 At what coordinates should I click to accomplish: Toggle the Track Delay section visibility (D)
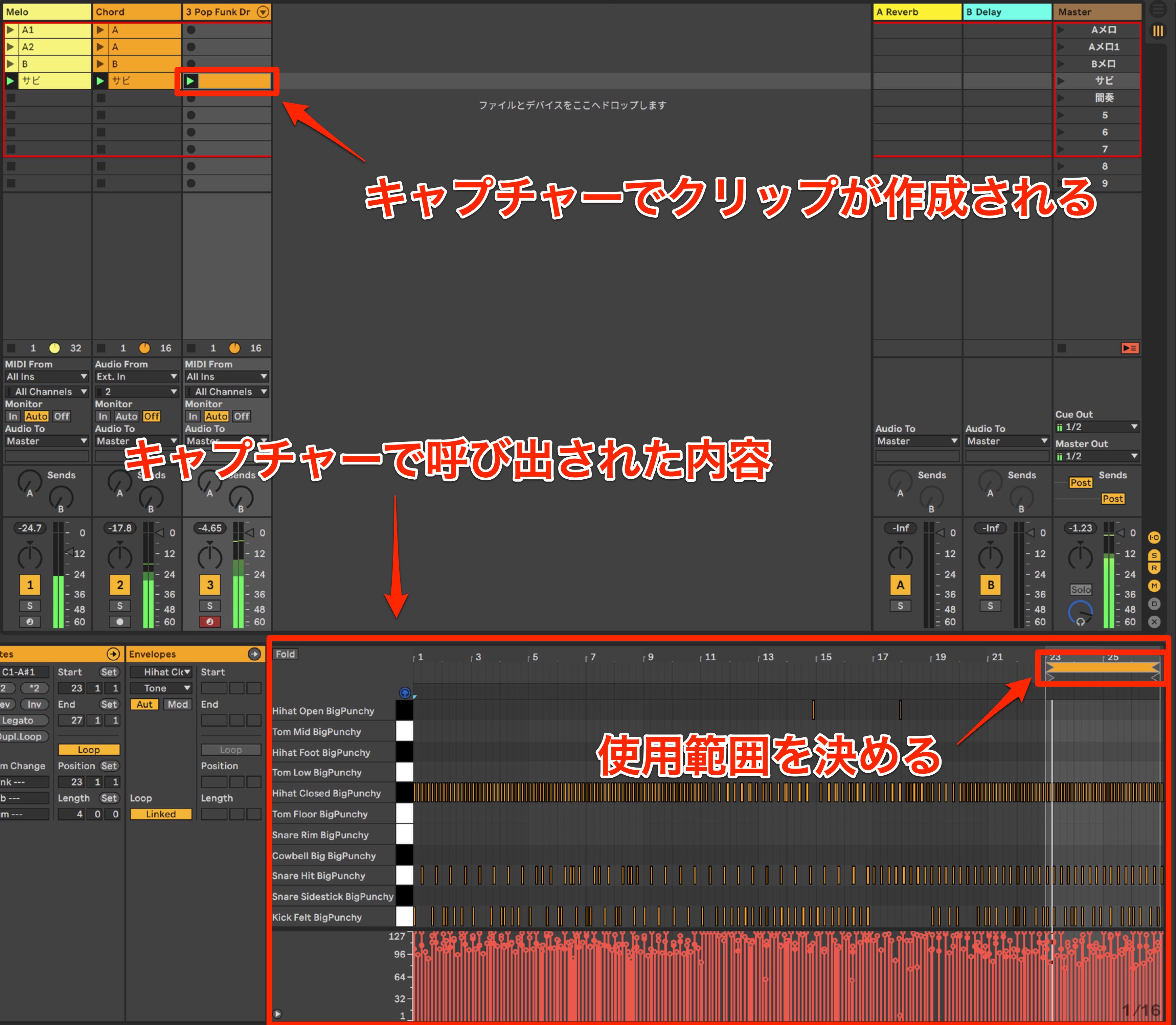click(1154, 603)
